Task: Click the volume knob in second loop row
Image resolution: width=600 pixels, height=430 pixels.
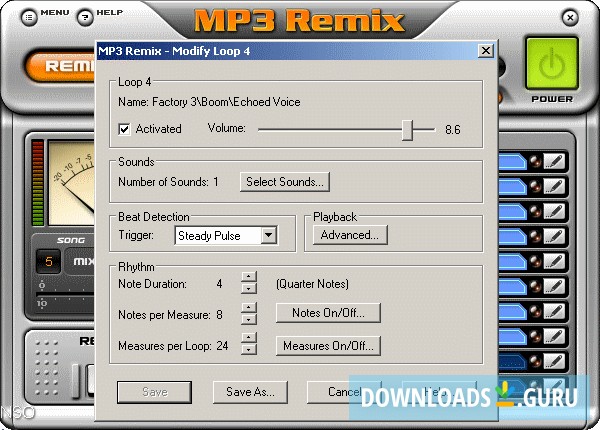Action: pyautogui.click(x=535, y=186)
